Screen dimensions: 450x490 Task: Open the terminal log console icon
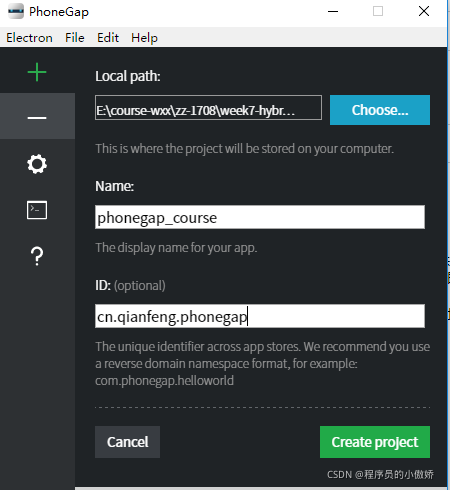(37, 210)
